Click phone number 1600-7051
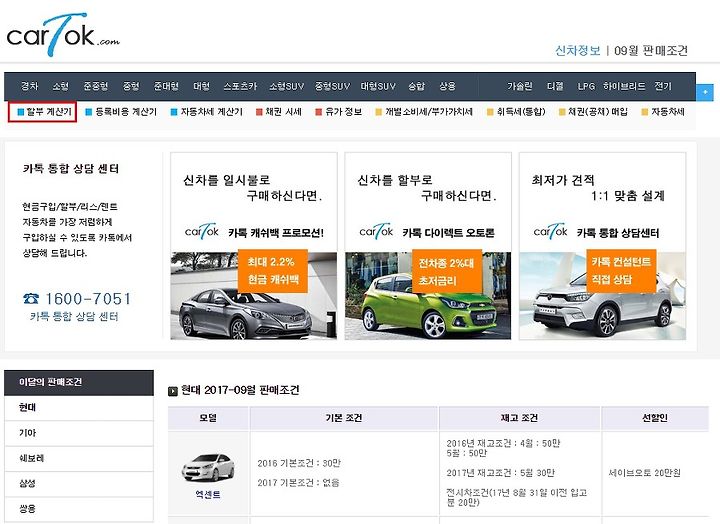Screen dimensions: 720x524 [x=88, y=299]
